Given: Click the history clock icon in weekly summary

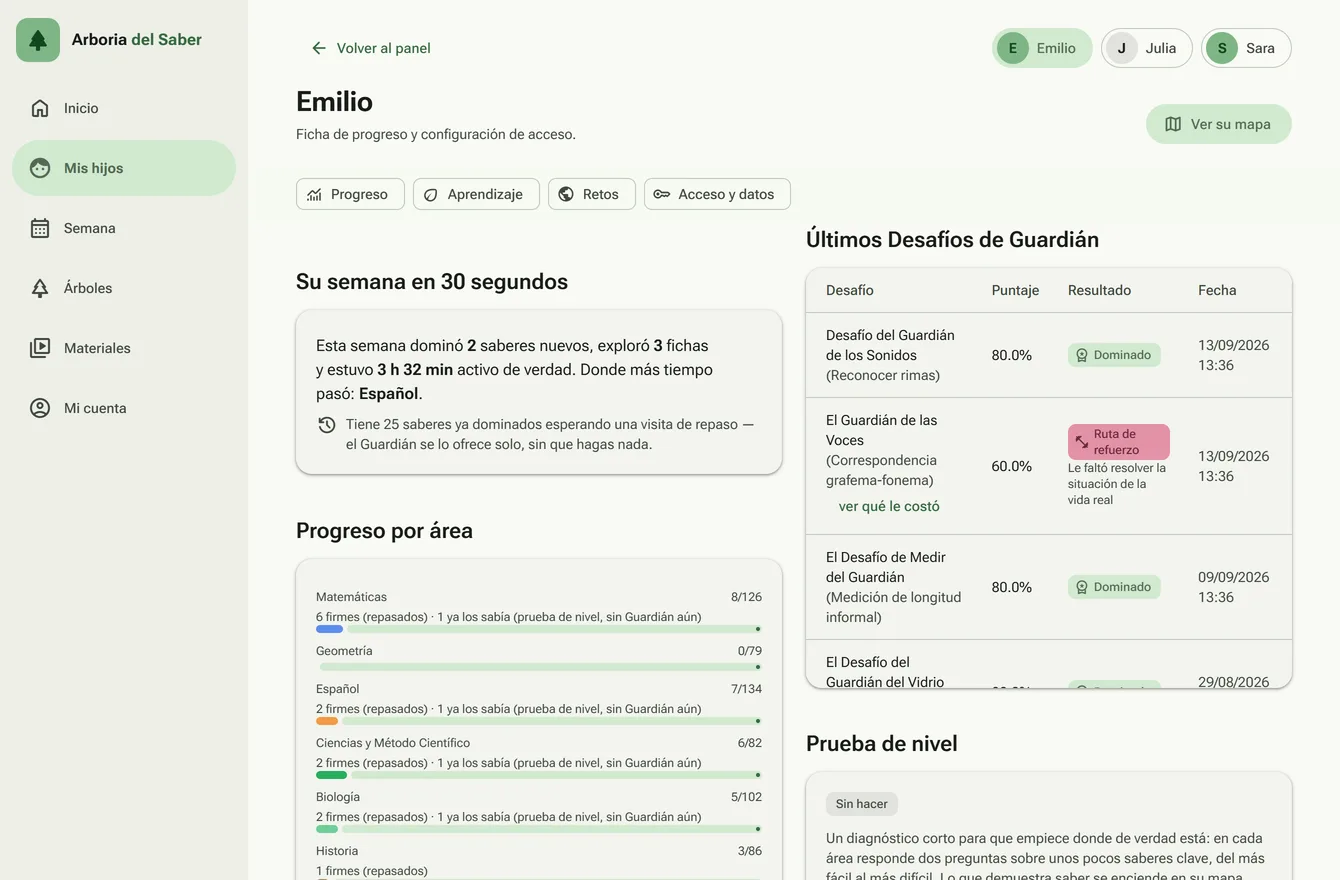Looking at the screenshot, I should (x=327, y=425).
